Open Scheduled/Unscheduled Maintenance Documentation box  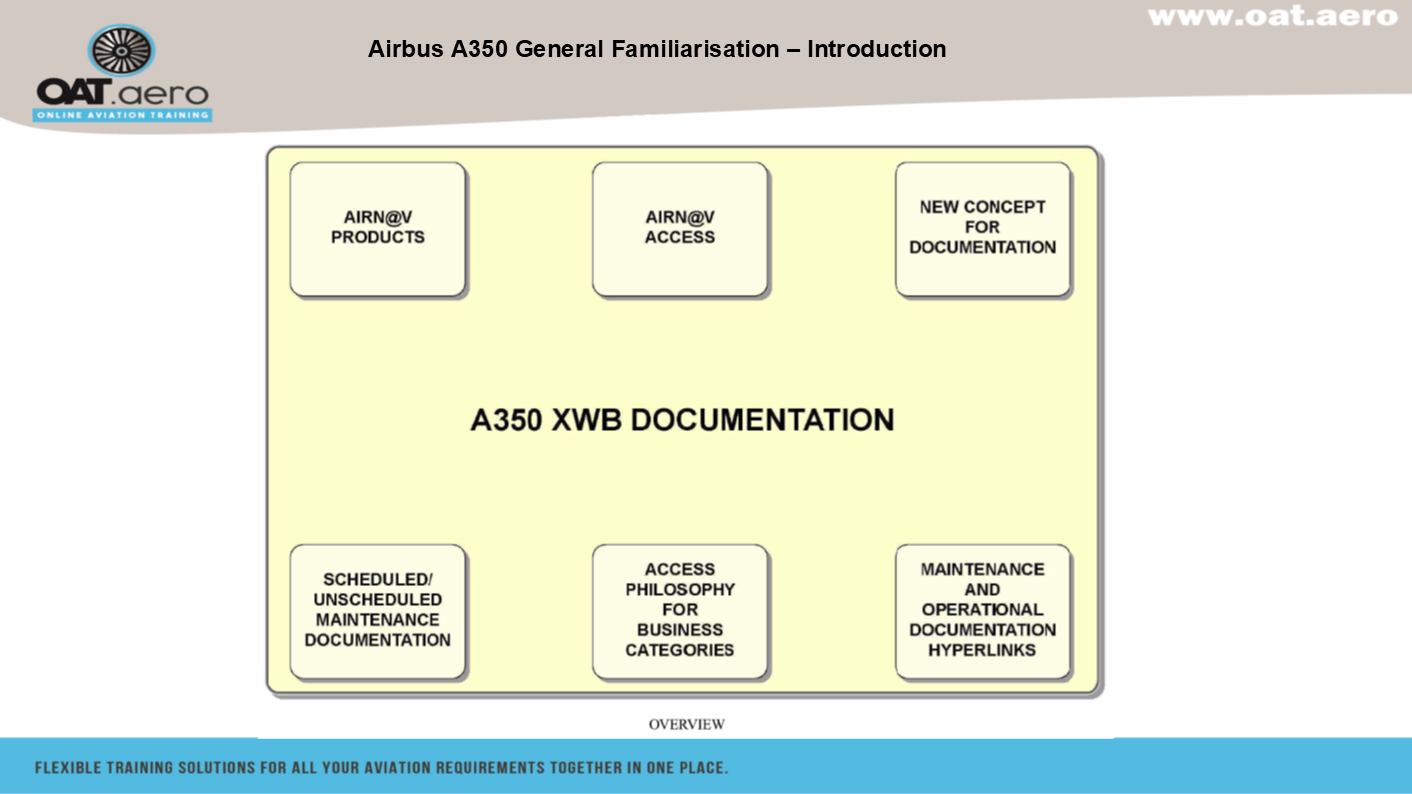coord(378,610)
